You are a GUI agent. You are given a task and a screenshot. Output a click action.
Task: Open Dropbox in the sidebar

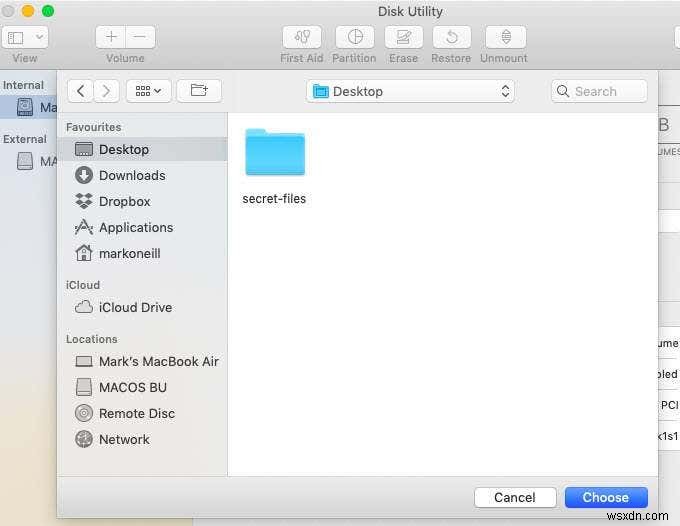tap(142, 202)
